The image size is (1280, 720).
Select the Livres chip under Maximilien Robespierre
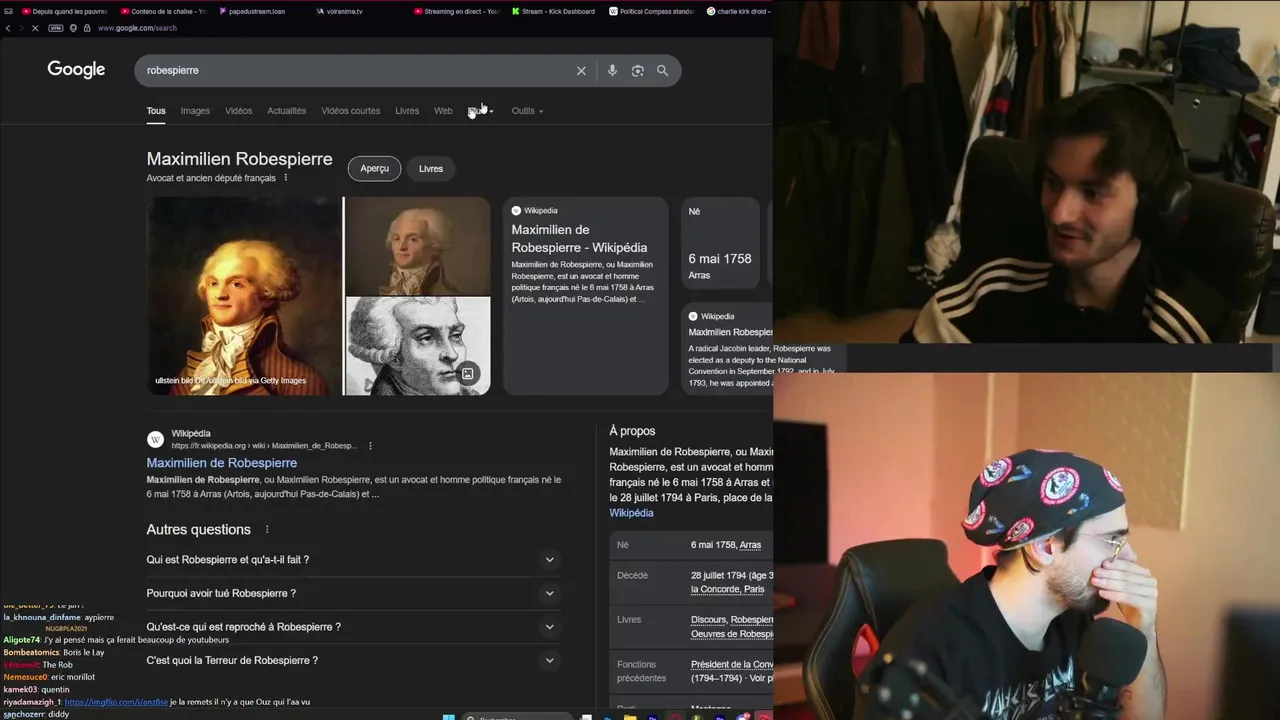[431, 169]
